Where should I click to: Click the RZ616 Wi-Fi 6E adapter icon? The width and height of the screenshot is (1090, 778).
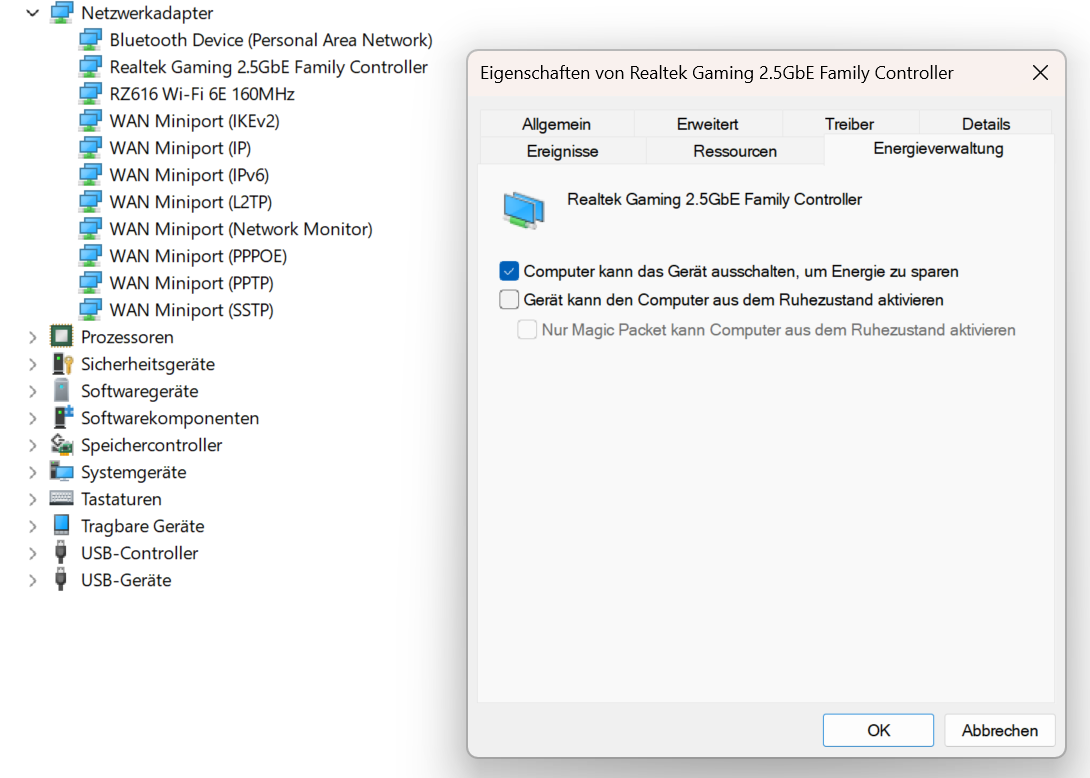click(x=90, y=94)
